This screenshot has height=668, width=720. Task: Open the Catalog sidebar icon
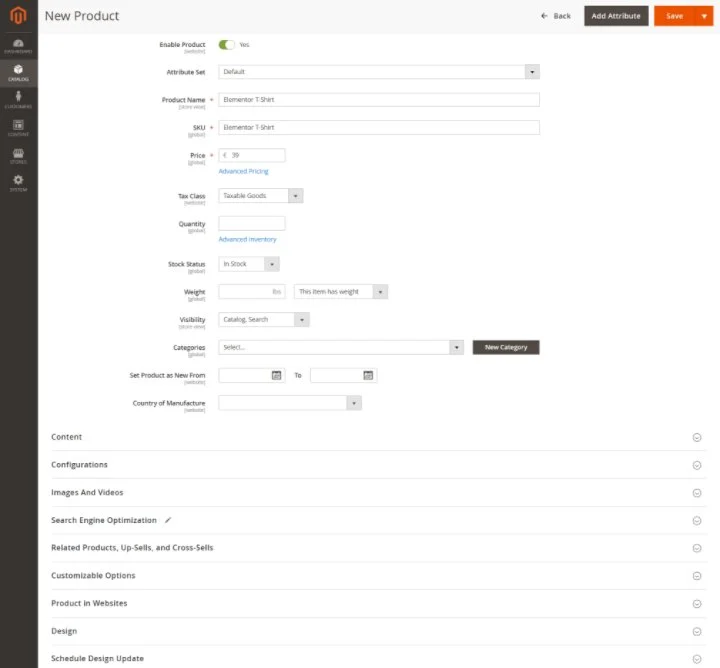18,73
